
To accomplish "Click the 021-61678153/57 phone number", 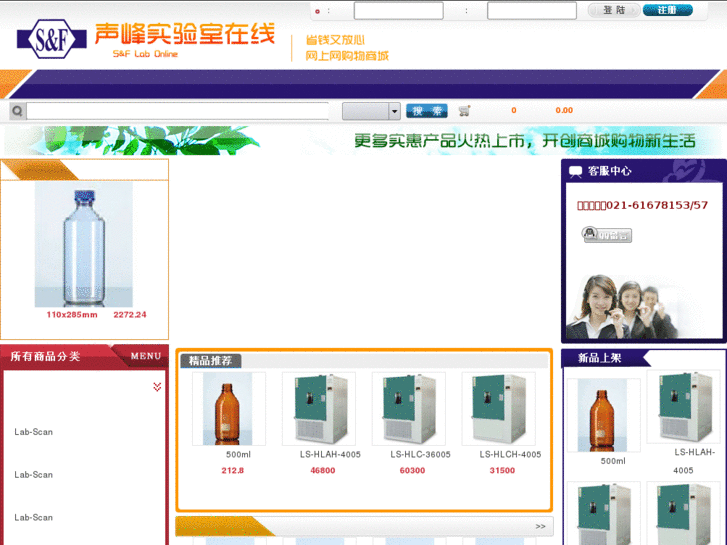I will 657,205.
